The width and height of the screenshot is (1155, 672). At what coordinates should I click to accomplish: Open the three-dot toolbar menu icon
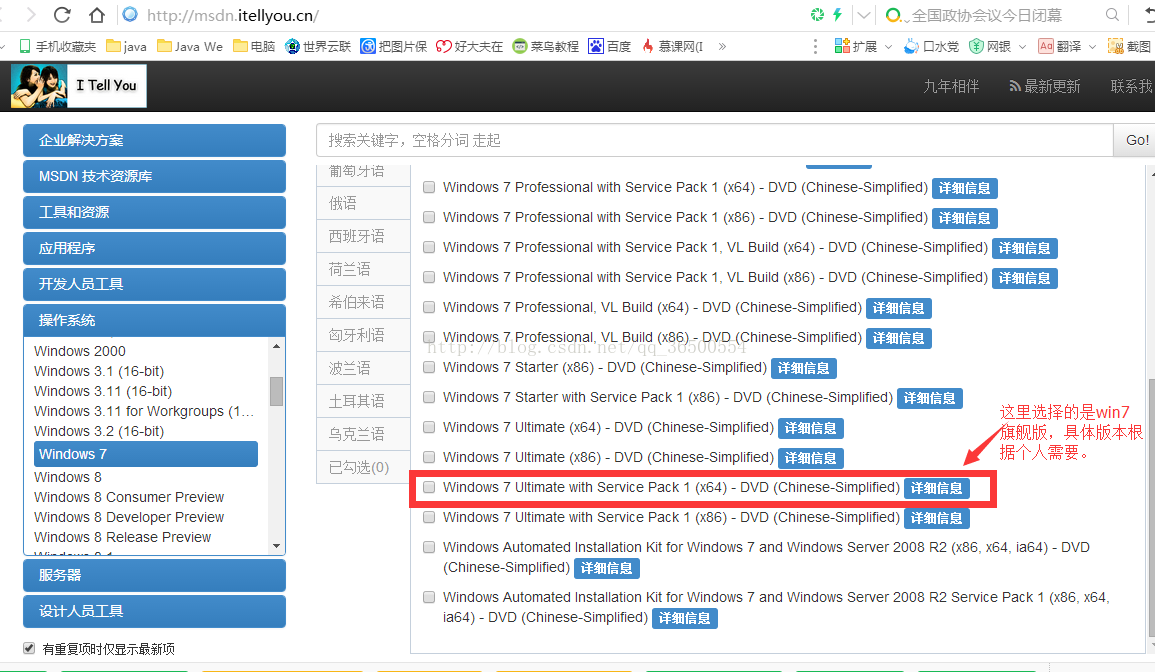tap(815, 46)
